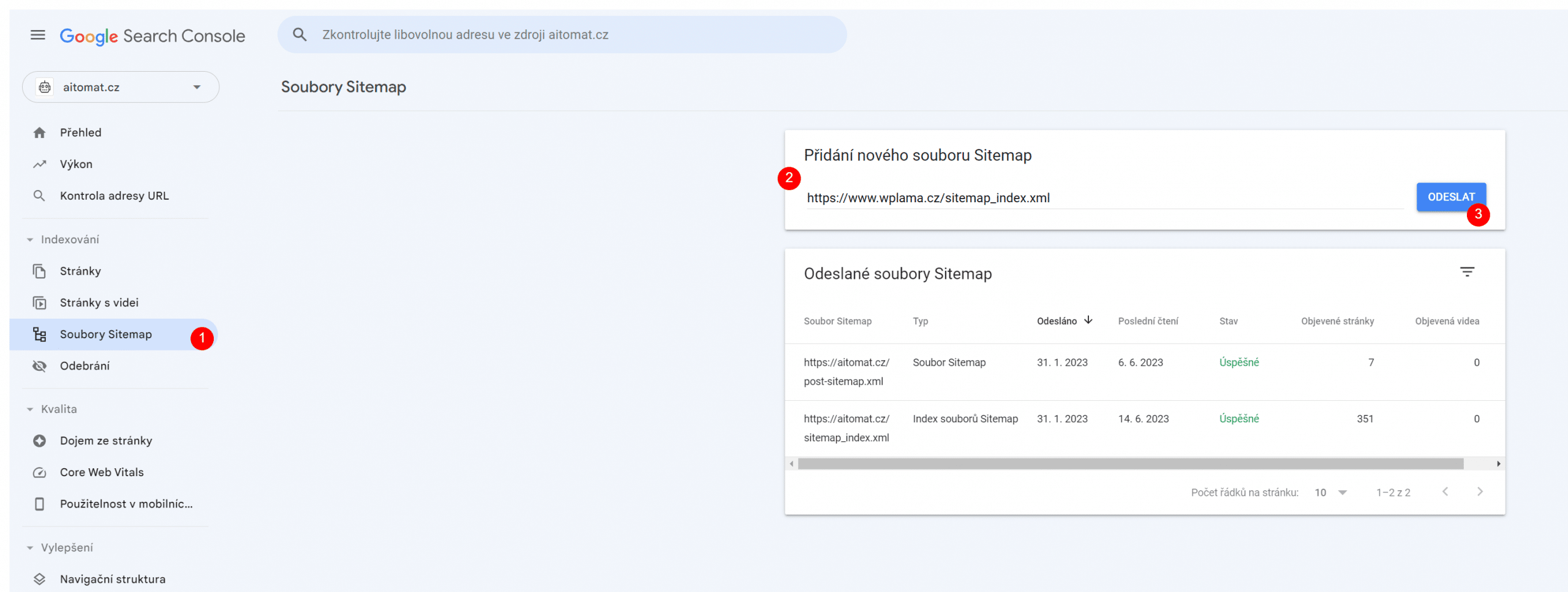Open the aitomat.cz property dropdown arrow
The image size is (1568, 592).
(x=197, y=87)
